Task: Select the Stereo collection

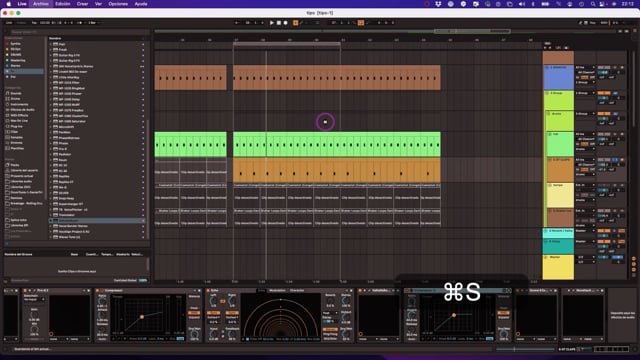Action: coord(16,66)
